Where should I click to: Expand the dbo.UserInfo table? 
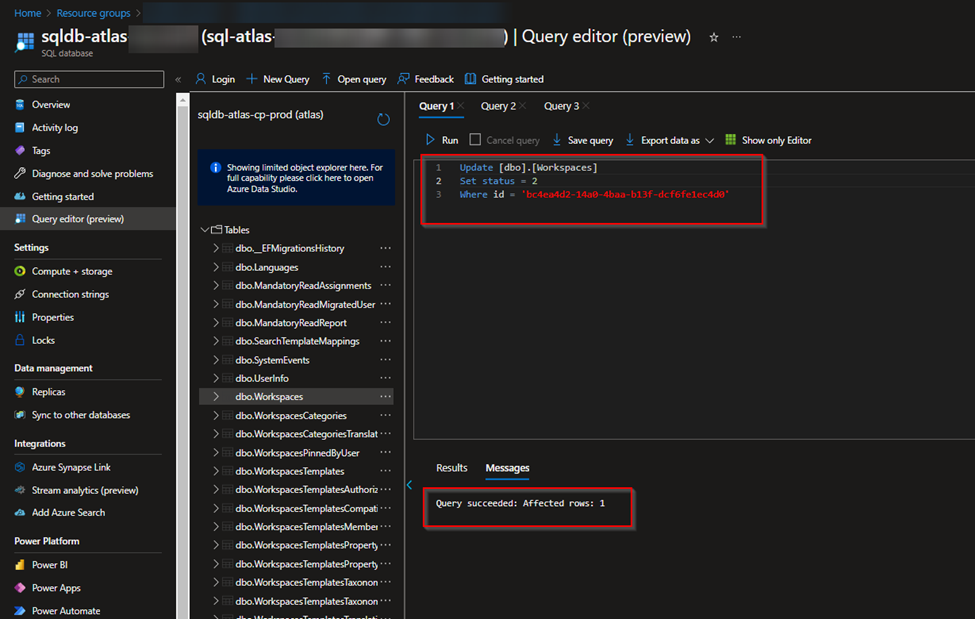[216, 379]
